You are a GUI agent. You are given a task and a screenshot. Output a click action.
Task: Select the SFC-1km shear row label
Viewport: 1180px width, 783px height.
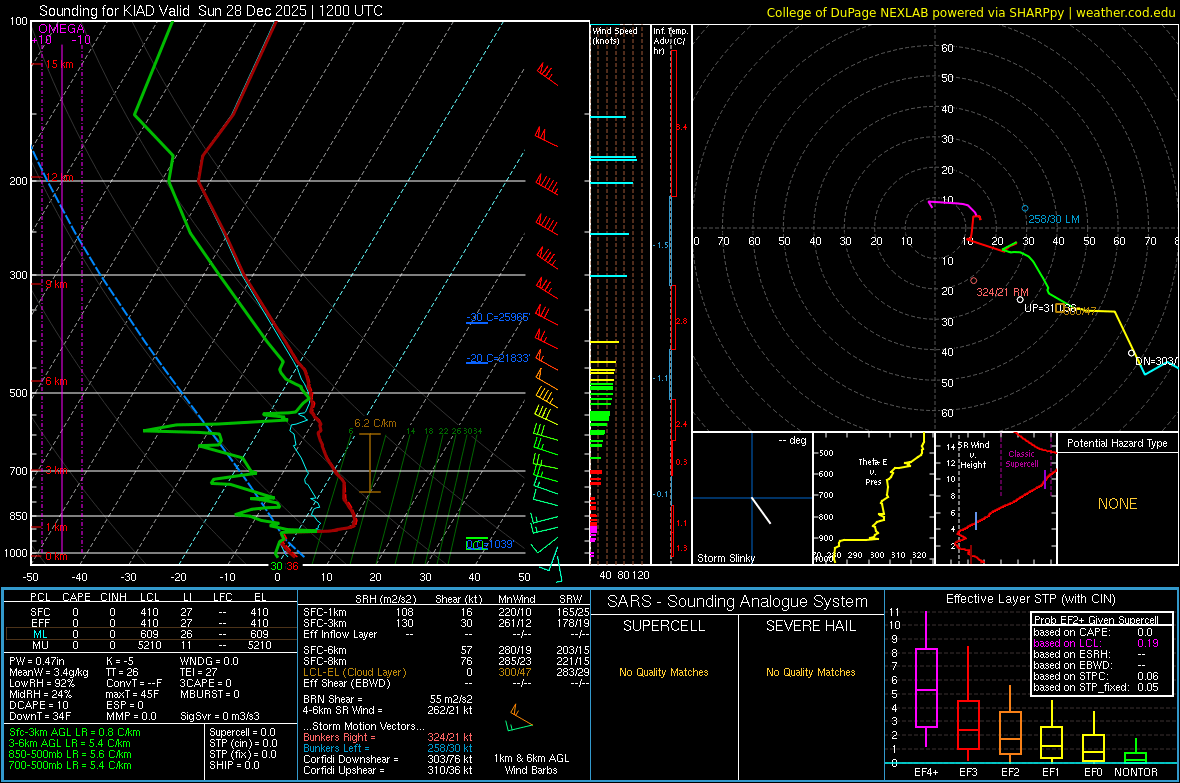(x=325, y=612)
